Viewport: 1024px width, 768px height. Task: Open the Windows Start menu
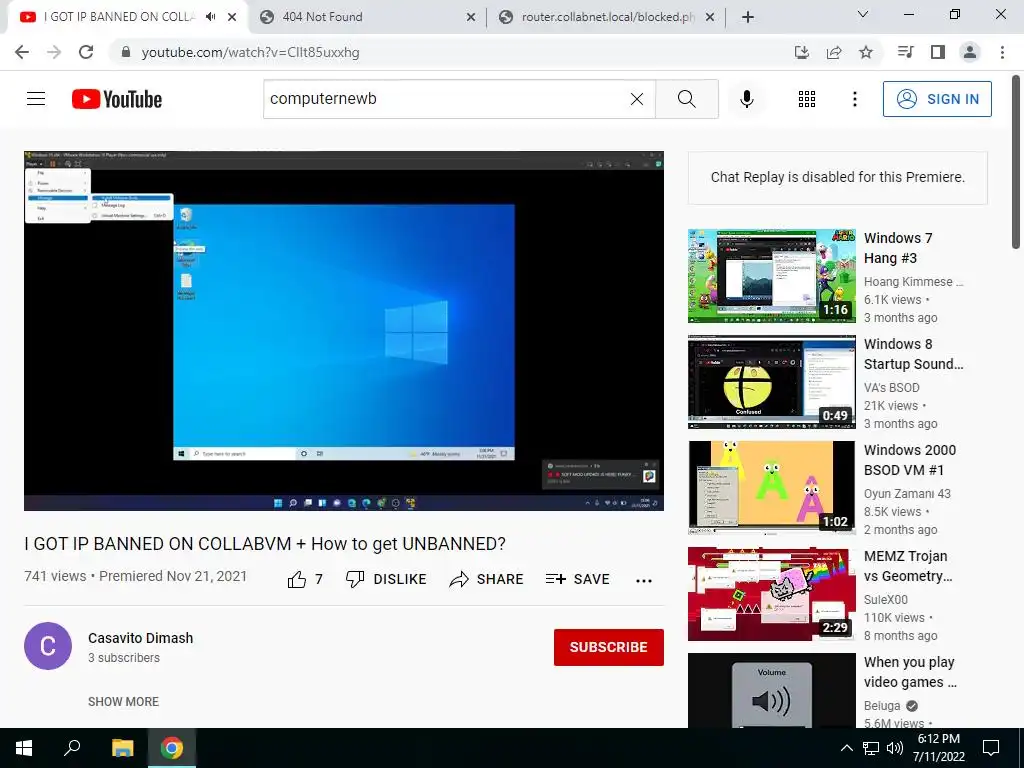click(24, 748)
